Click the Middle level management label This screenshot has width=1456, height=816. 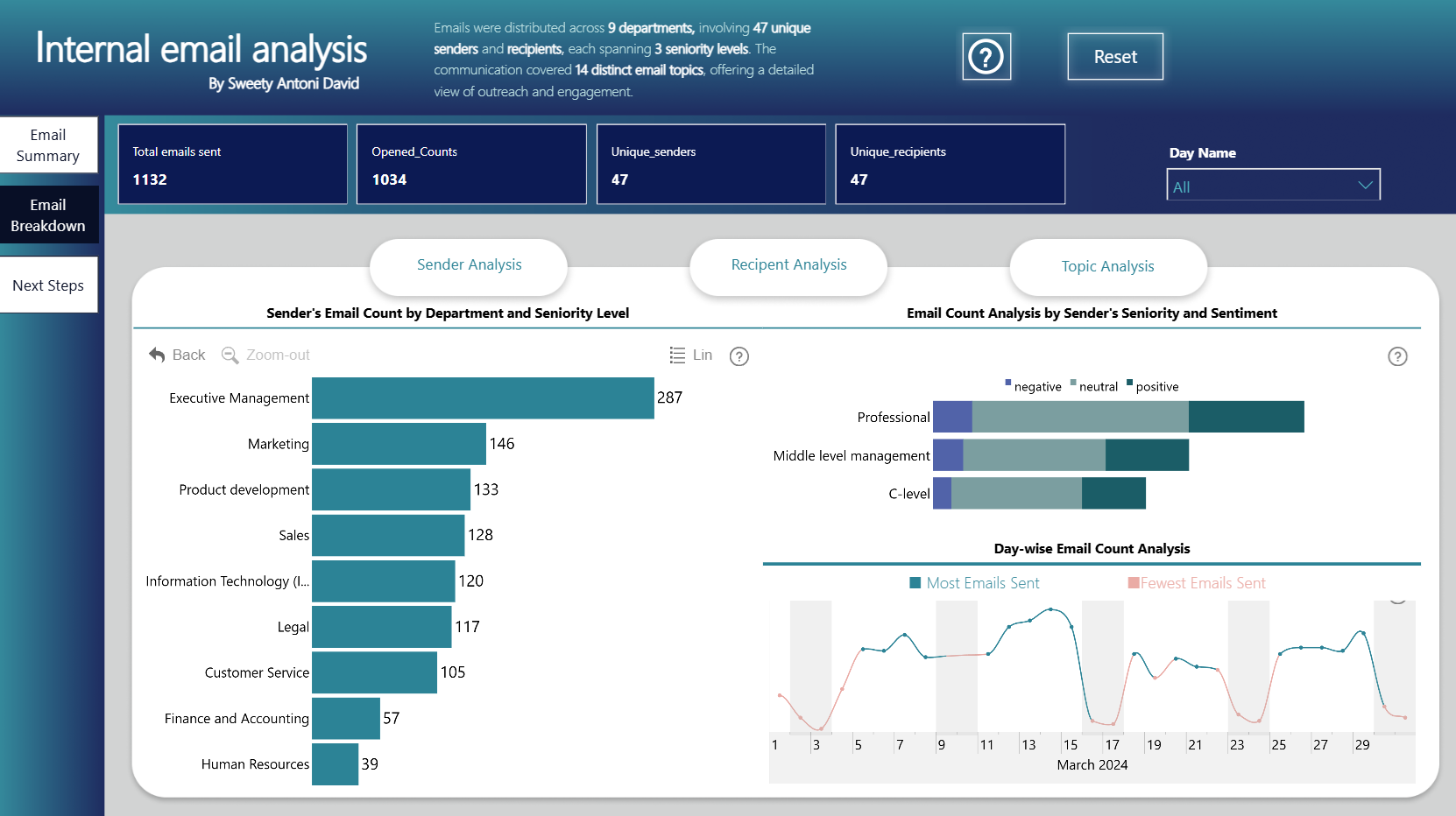pyautogui.click(x=852, y=456)
